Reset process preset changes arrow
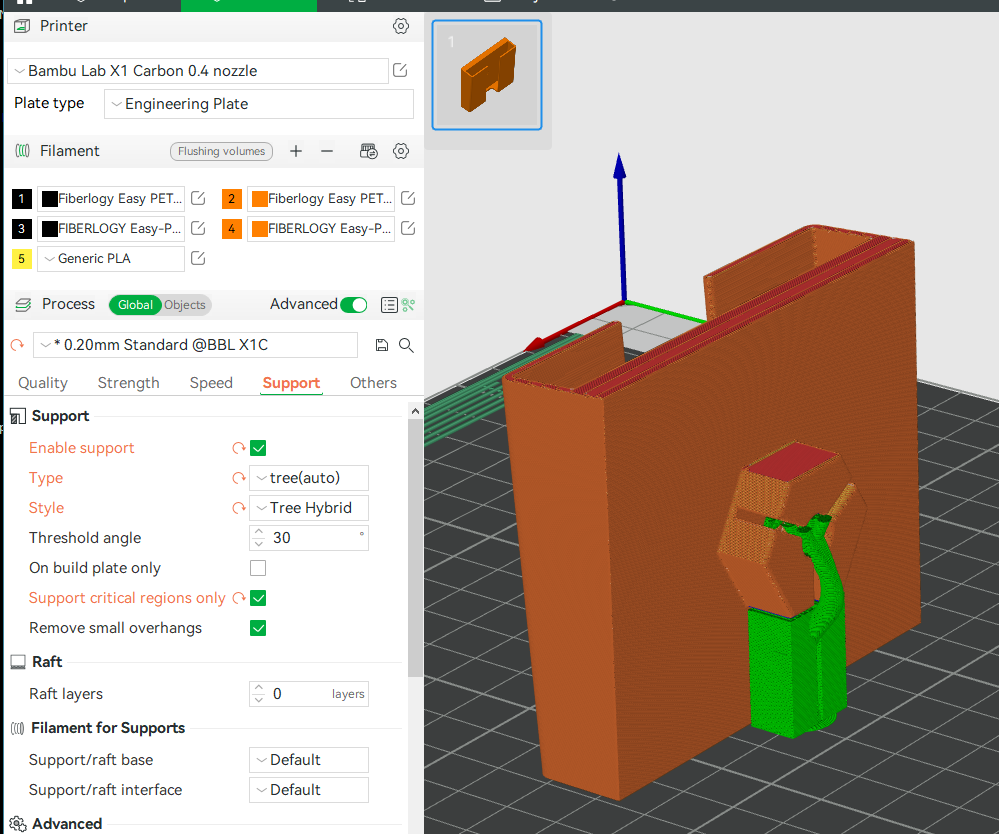This screenshot has height=834, width=999. [x=17, y=345]
